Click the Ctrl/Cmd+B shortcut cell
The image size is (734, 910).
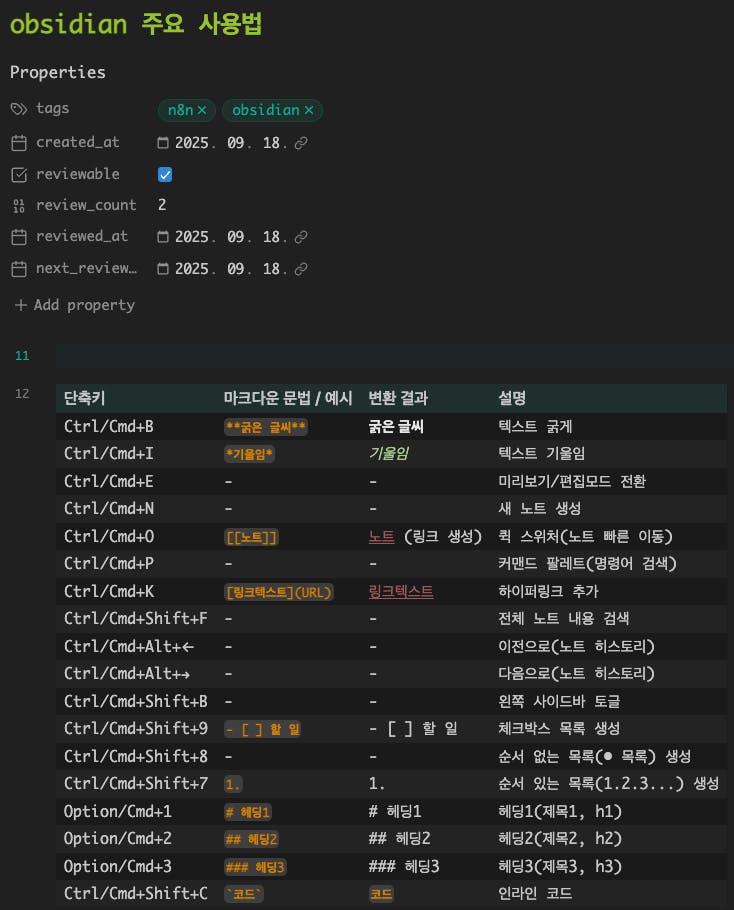coord(109,427)
